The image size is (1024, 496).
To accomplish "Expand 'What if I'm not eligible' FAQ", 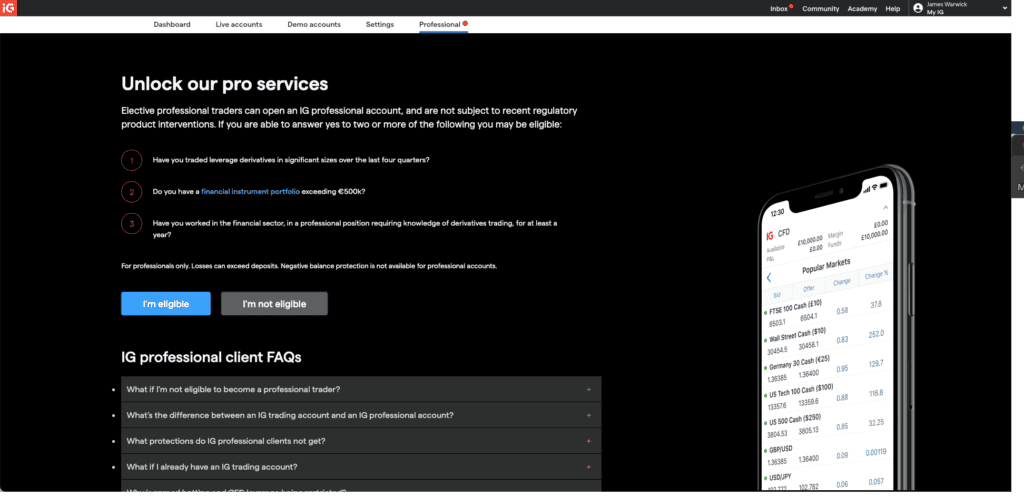I will tap(360, 389).
